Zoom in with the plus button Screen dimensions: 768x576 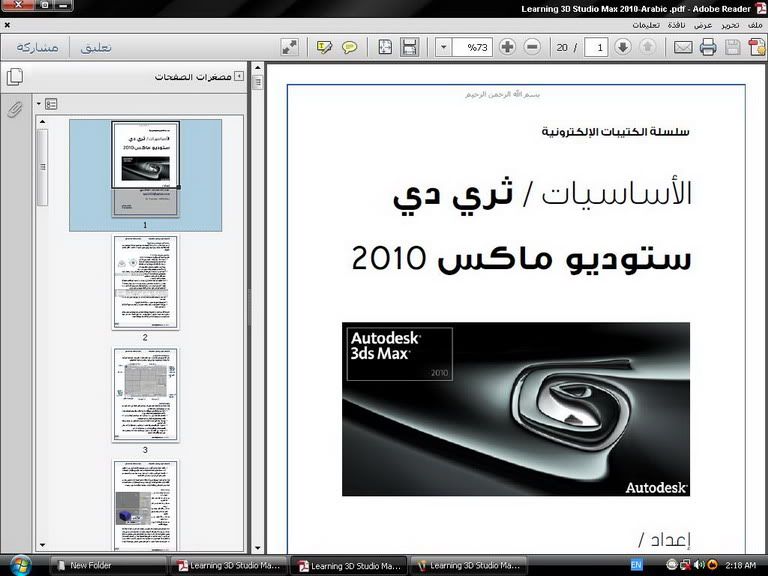click(507, 47)
